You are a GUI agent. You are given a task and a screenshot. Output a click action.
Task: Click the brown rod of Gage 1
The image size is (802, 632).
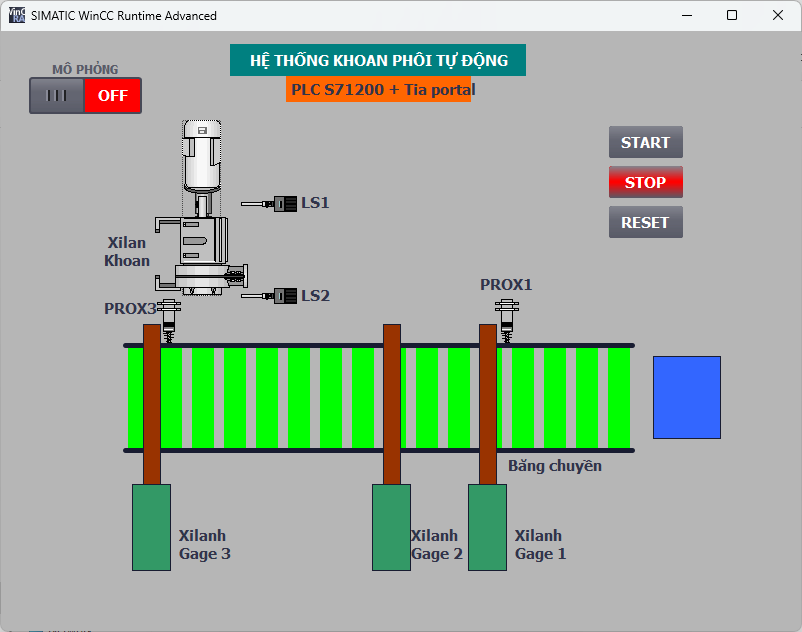(488, 404)
